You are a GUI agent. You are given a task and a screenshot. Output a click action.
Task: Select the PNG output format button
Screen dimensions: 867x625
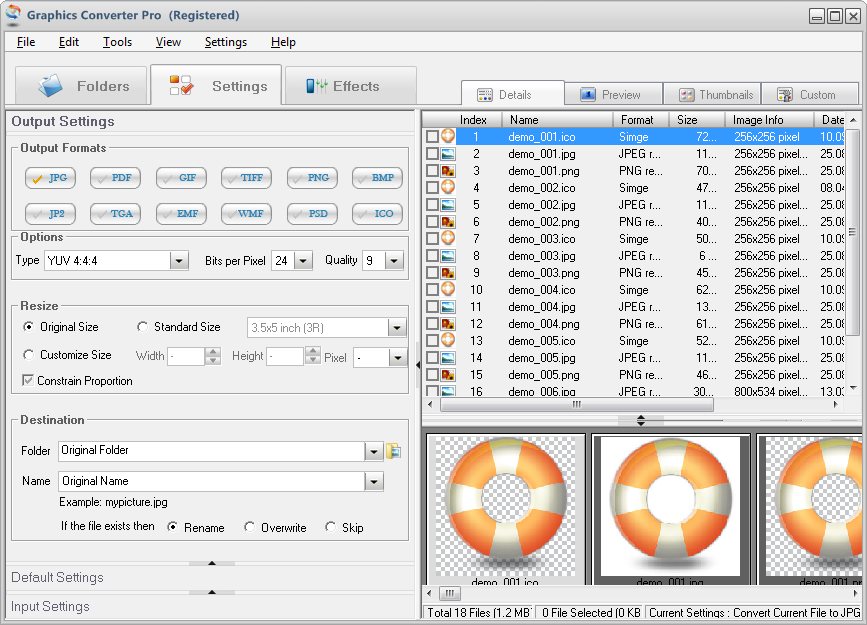pos(312,178)
